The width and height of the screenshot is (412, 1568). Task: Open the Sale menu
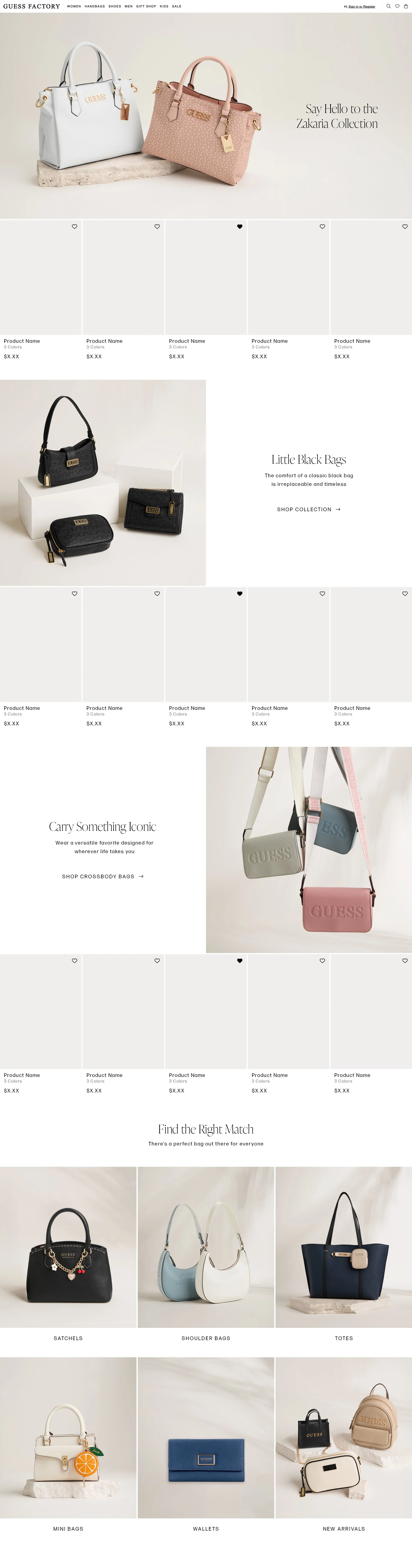coord(177,6)
